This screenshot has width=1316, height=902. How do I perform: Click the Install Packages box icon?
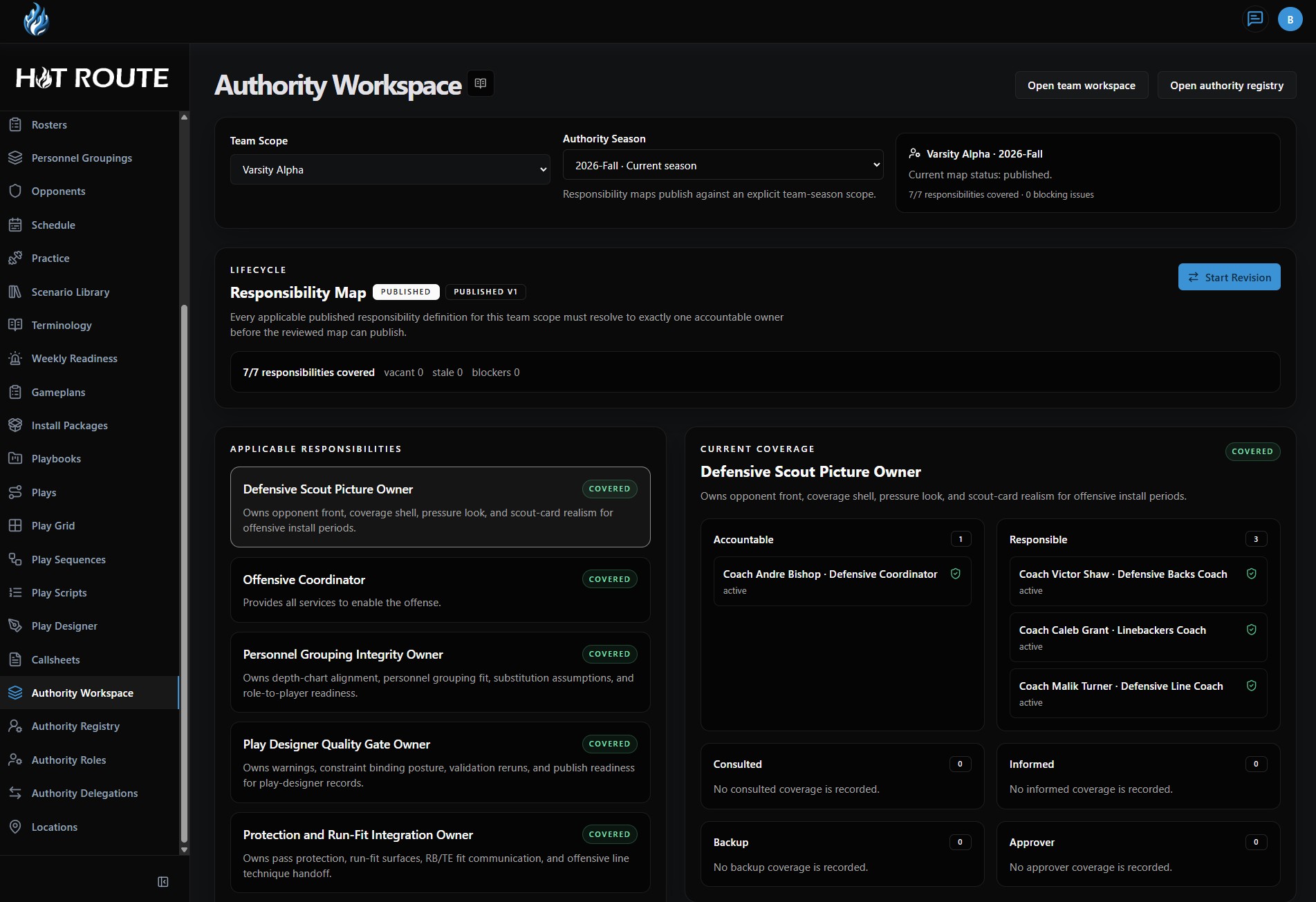tap(15, 425)
